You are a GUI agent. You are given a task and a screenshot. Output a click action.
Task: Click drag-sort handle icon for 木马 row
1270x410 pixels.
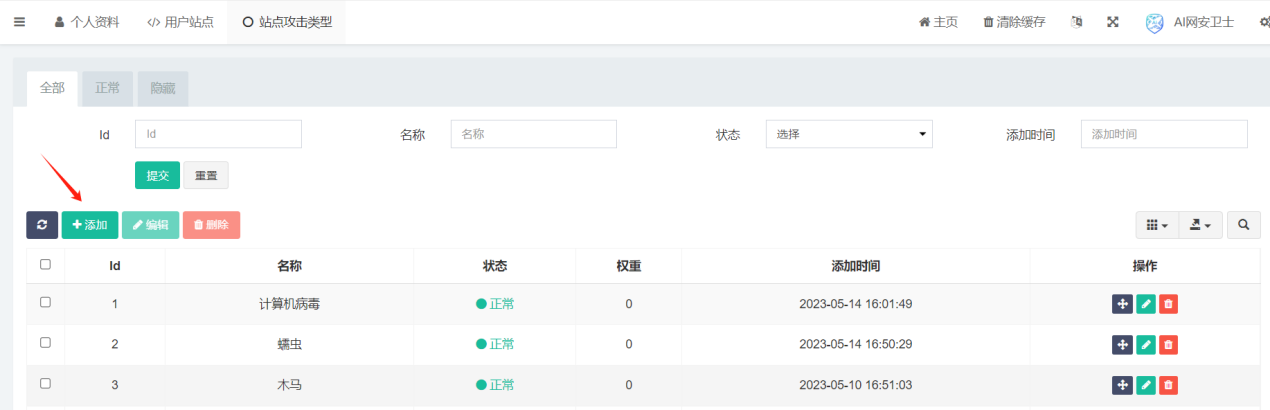pyautogui.click(x=1122, y=385)
